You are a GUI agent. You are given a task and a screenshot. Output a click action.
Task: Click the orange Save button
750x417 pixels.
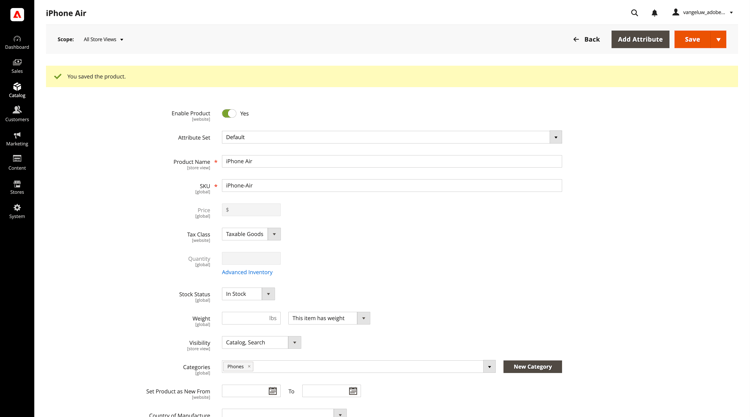[x=693, y=39]
